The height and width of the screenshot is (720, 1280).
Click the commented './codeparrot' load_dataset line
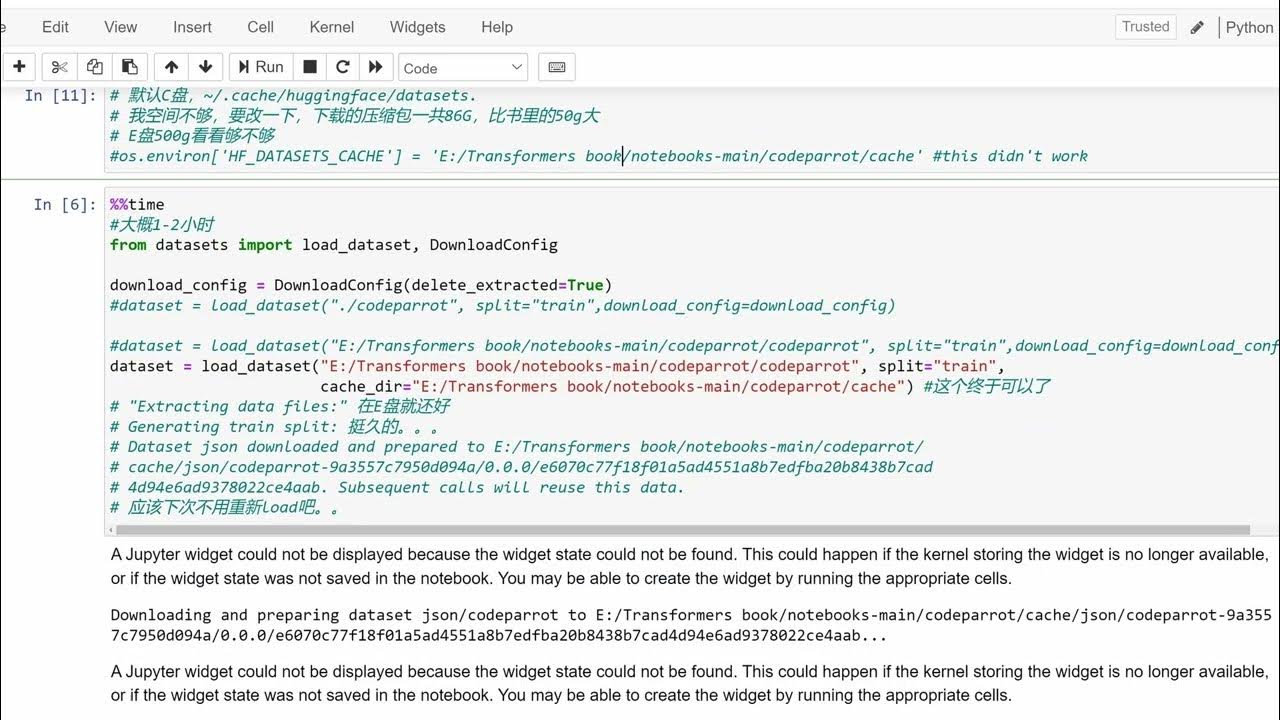(x=503, y=306)
